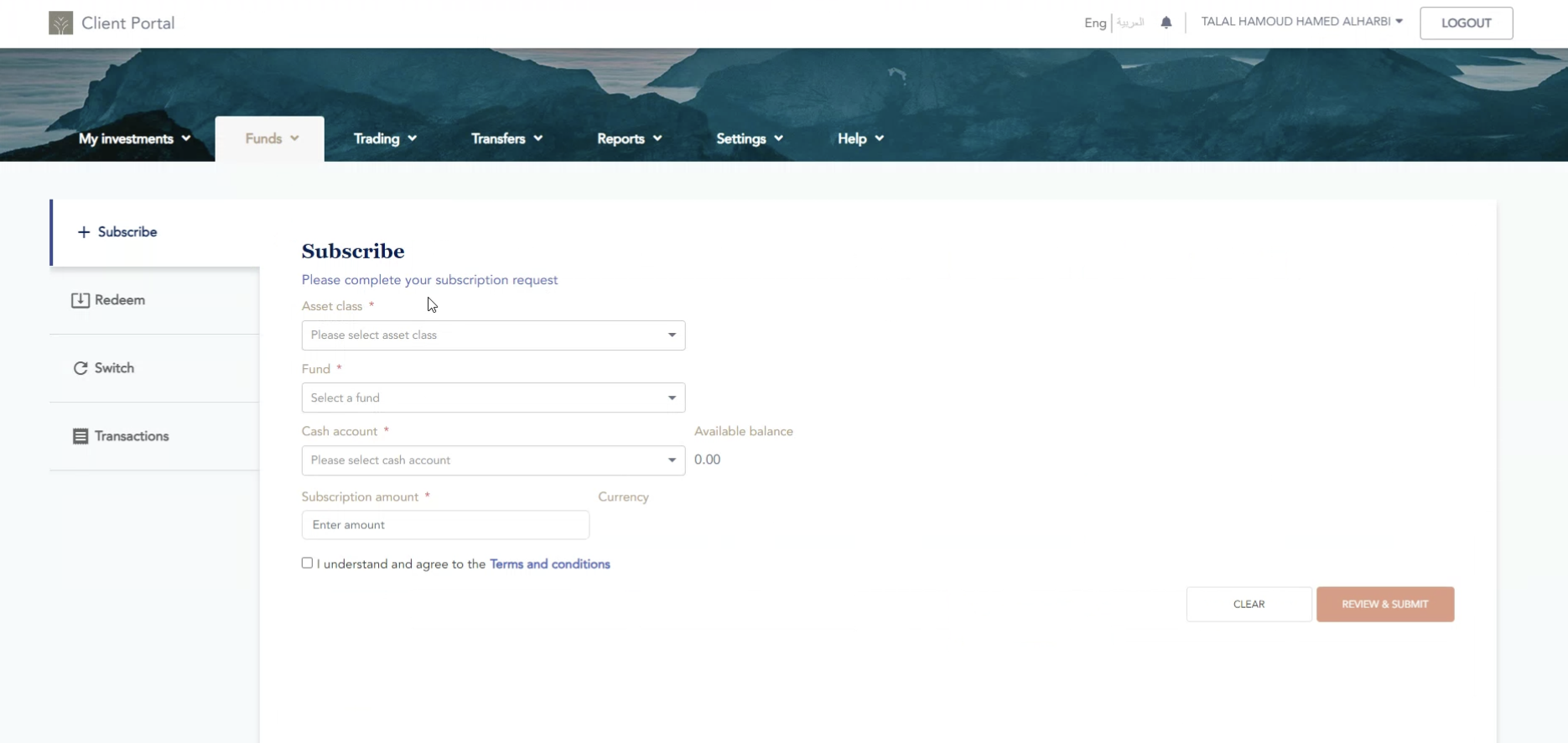Select the Eng language option
This screenshot has height=743, width=1568.
tap(1094, 23)
